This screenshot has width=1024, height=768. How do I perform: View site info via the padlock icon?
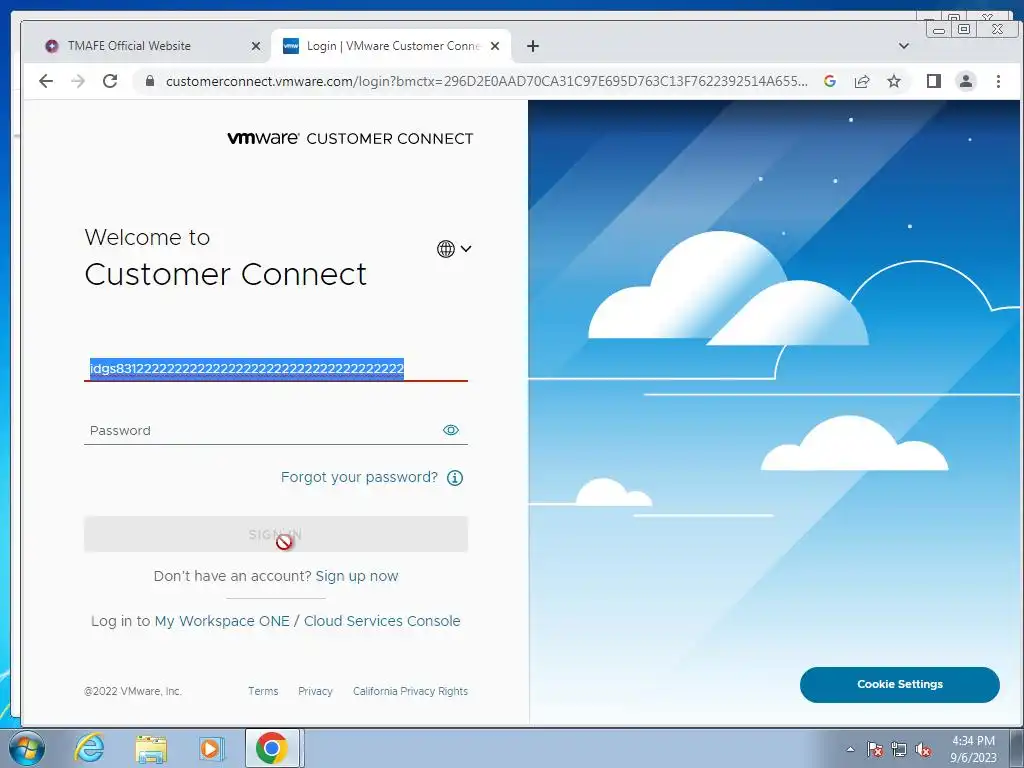pos(150,81)
